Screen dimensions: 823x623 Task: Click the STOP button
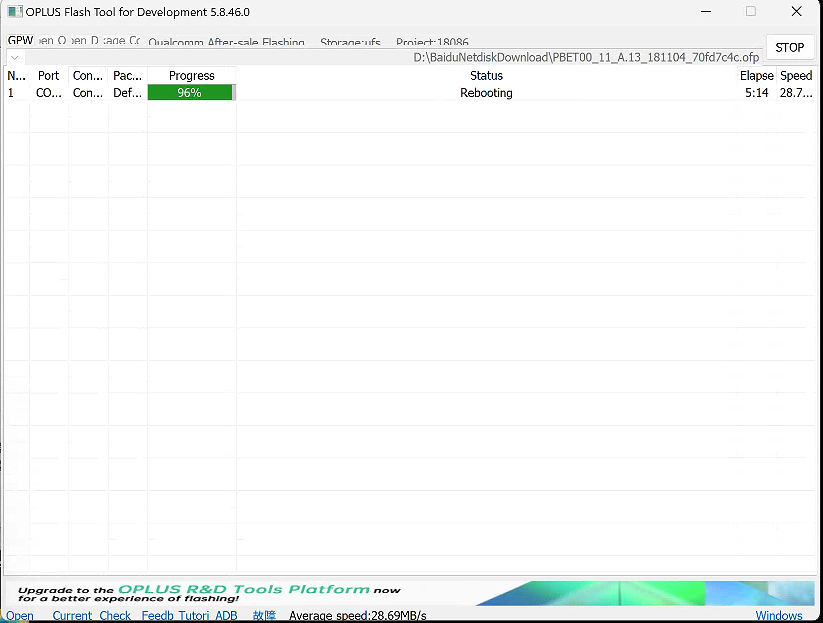click(x=789, y=47)
